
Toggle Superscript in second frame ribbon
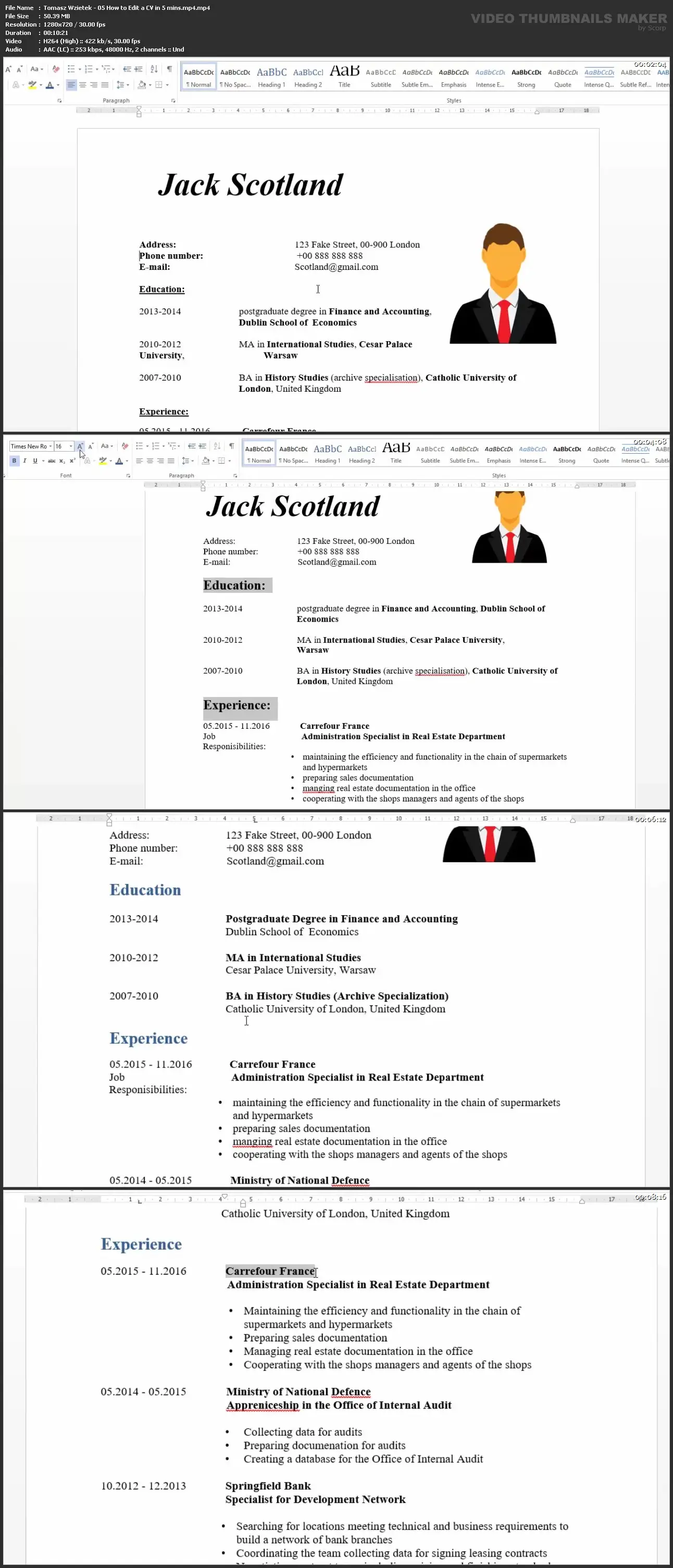(72, 461)
